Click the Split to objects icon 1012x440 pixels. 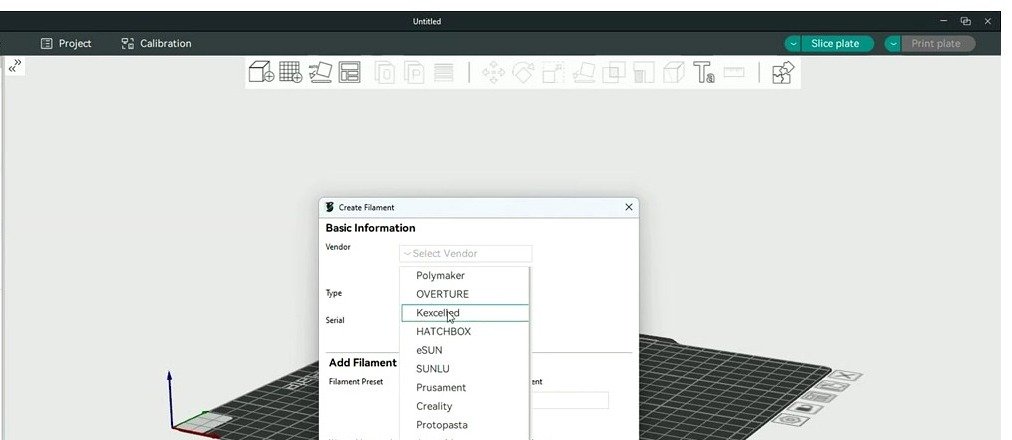pos(385,72)
